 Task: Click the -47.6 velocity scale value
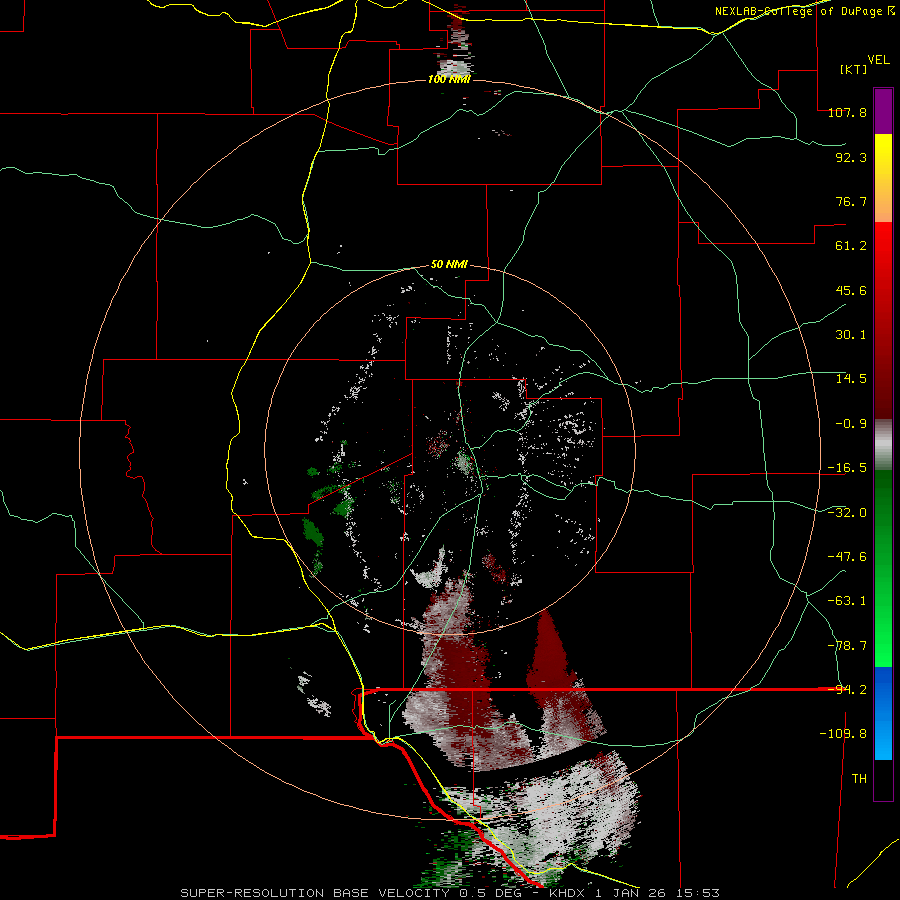pyautogui.click(x=847, y=557)
